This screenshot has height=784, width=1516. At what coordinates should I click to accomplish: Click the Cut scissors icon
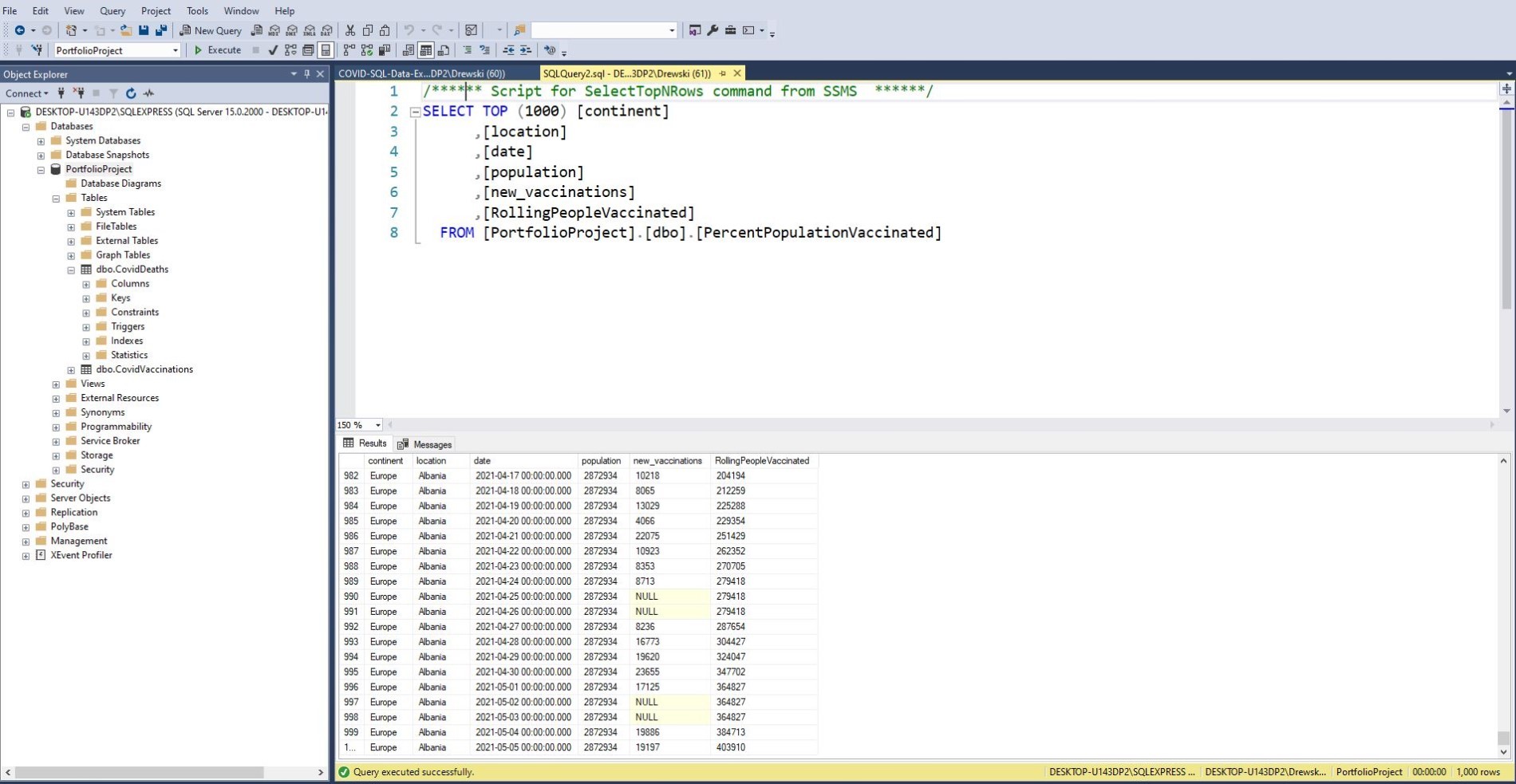point(349,30)
